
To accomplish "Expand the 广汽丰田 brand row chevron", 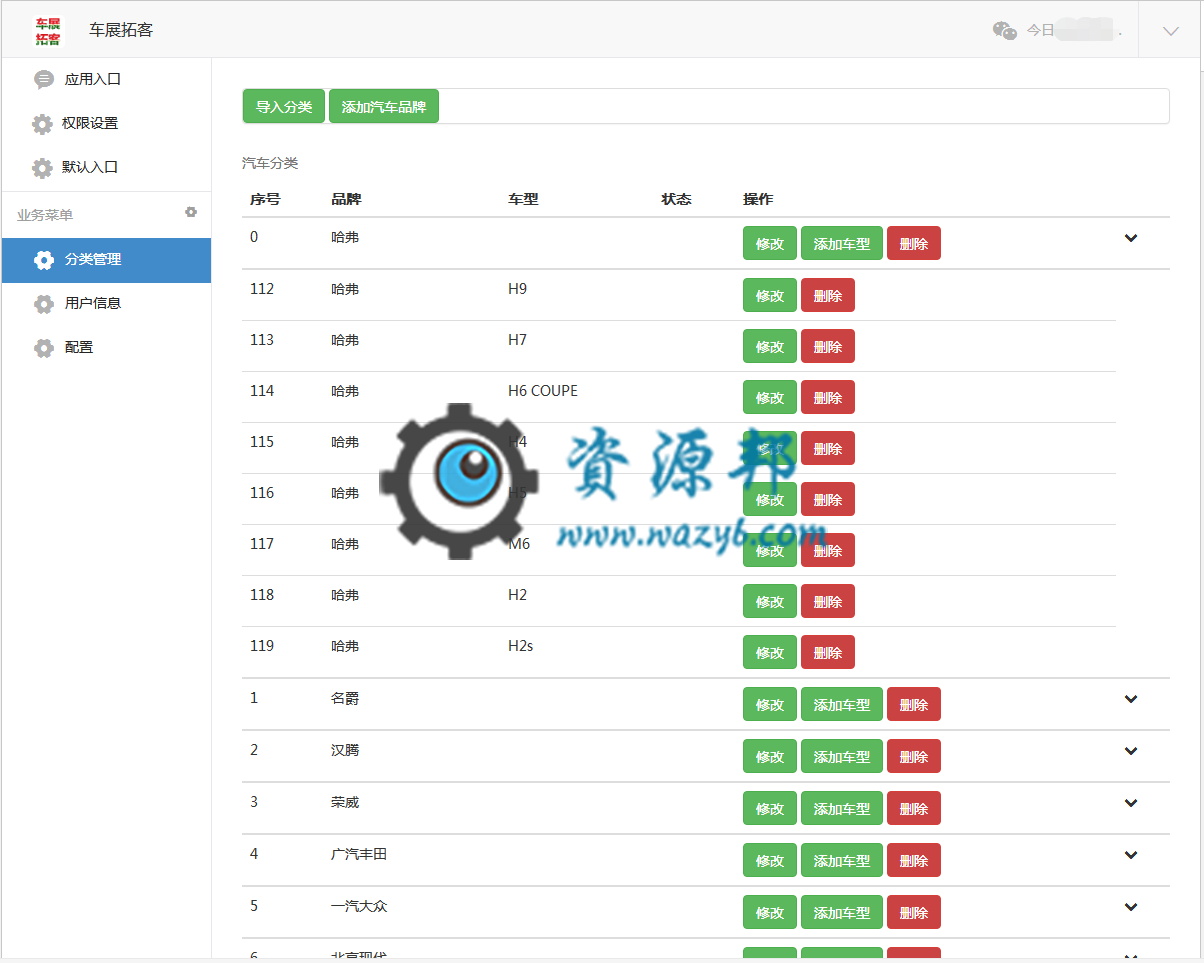I will (1131, 855).
